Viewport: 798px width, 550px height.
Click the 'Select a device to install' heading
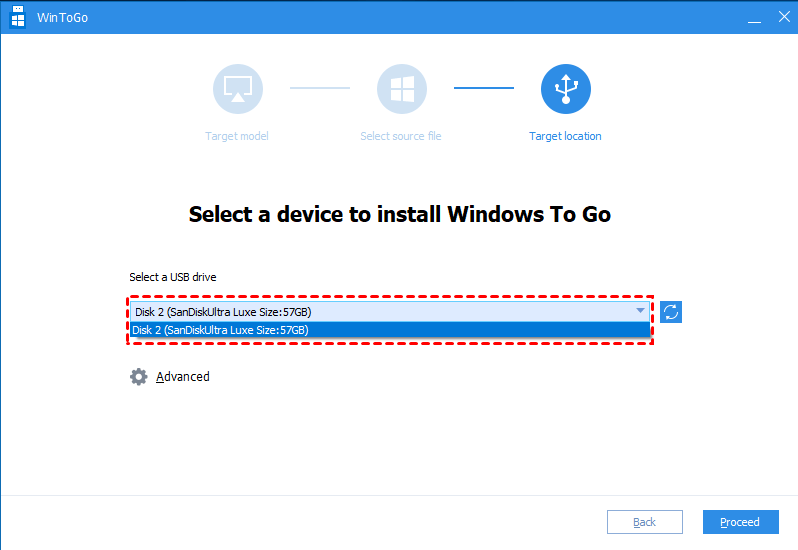[399, 214]
